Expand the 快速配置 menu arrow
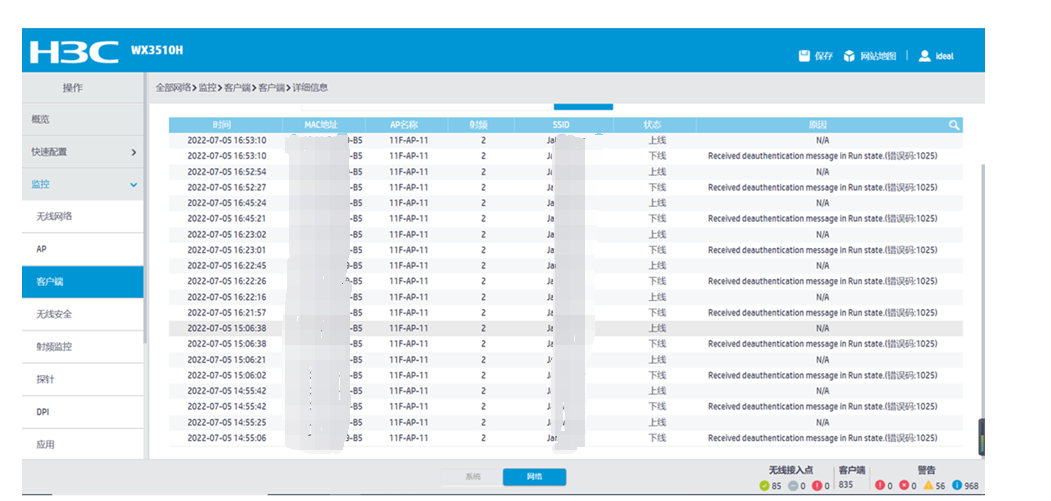1051x501 pixels. tap(133, 152)
